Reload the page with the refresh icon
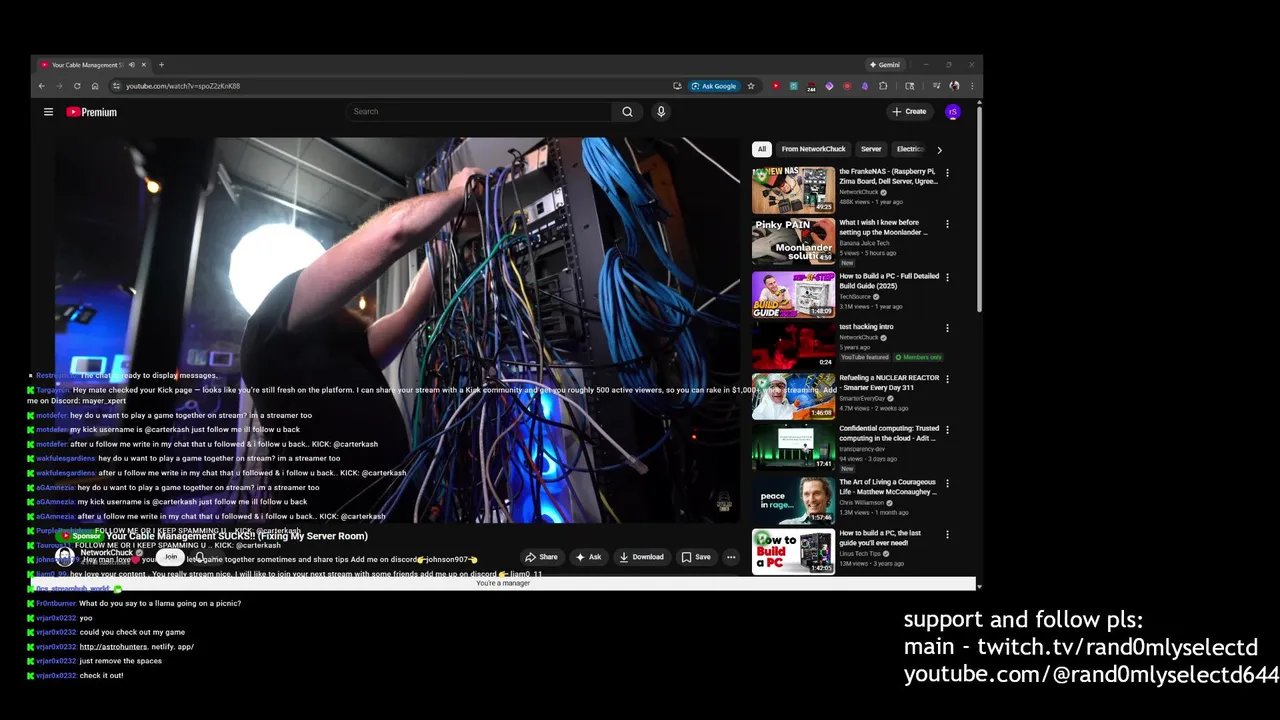Image resolution: width=1280 pixels, height=720 pixels. [x=77, y=86]
